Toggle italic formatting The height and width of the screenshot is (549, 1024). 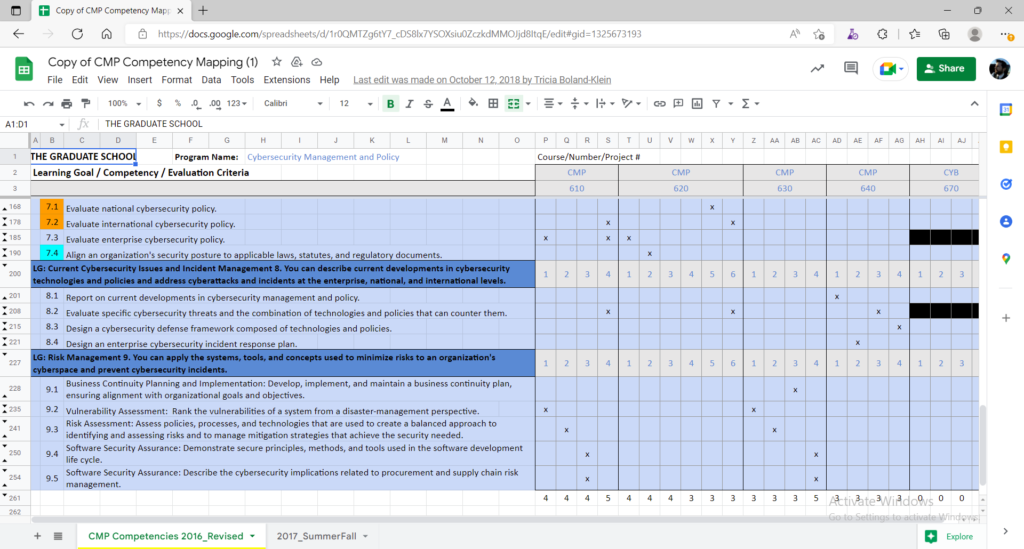(x=409, y=103)
